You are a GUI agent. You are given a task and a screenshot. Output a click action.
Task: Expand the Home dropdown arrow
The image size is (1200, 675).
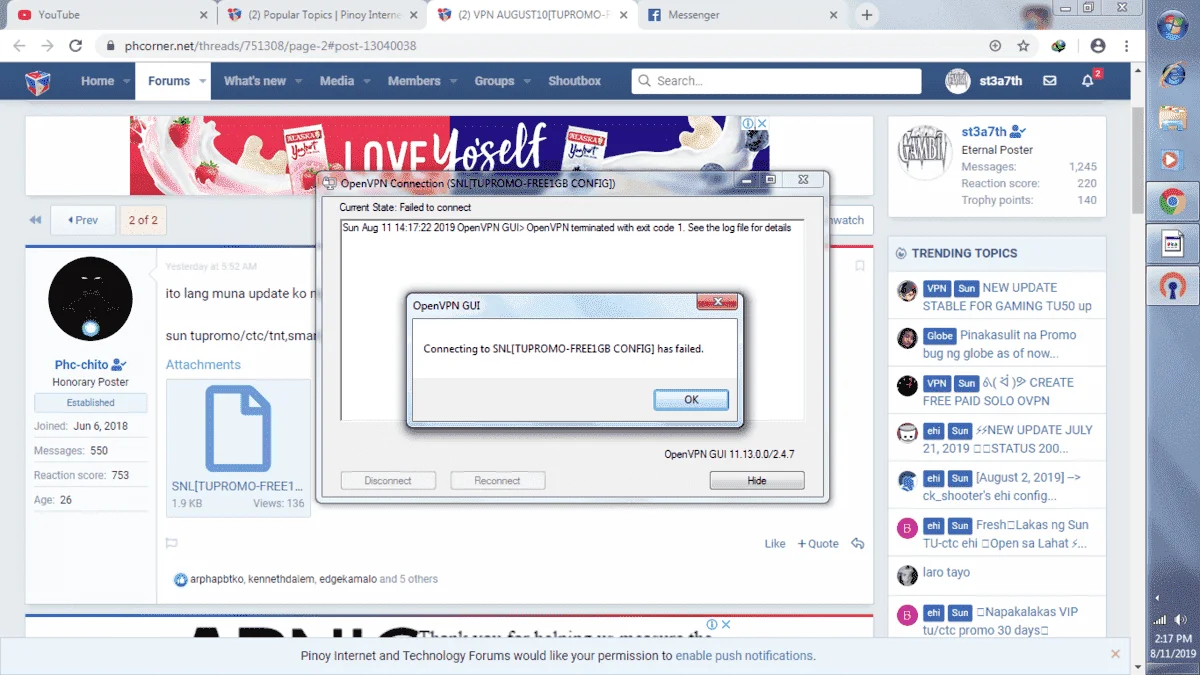127,82
